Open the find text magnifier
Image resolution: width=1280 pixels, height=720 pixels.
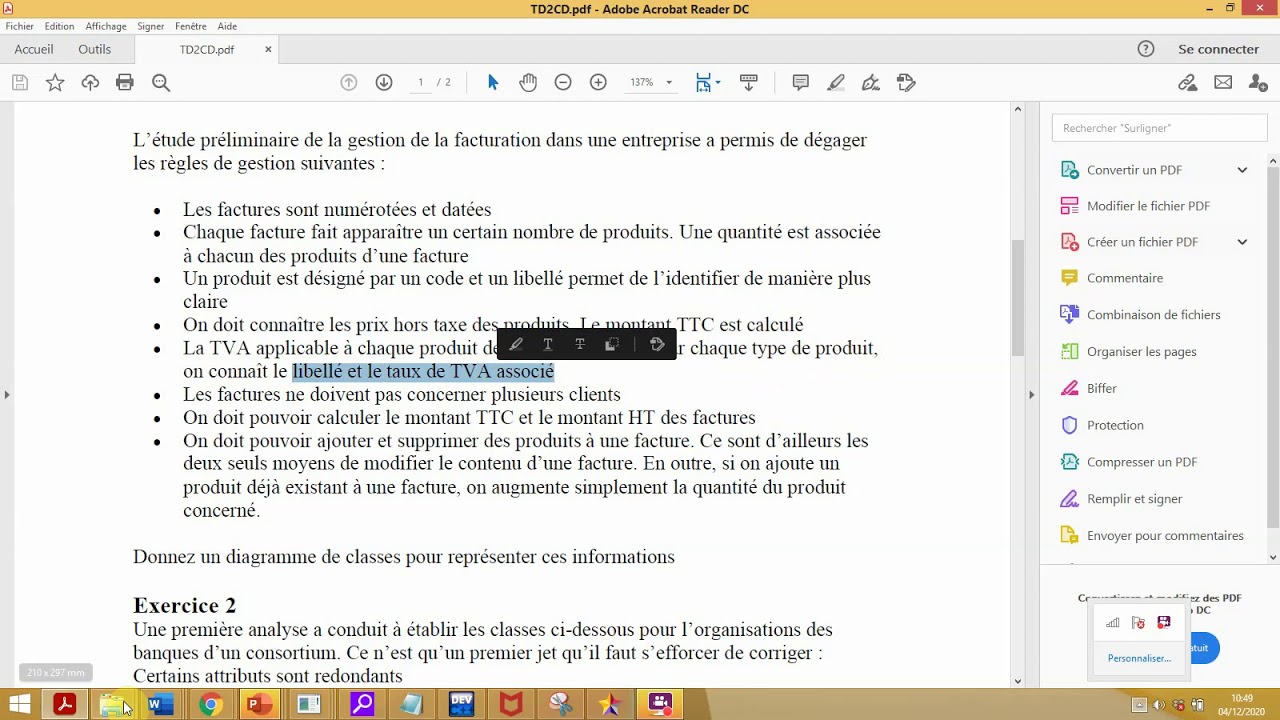pyautogui.click(x=161, y=83)
